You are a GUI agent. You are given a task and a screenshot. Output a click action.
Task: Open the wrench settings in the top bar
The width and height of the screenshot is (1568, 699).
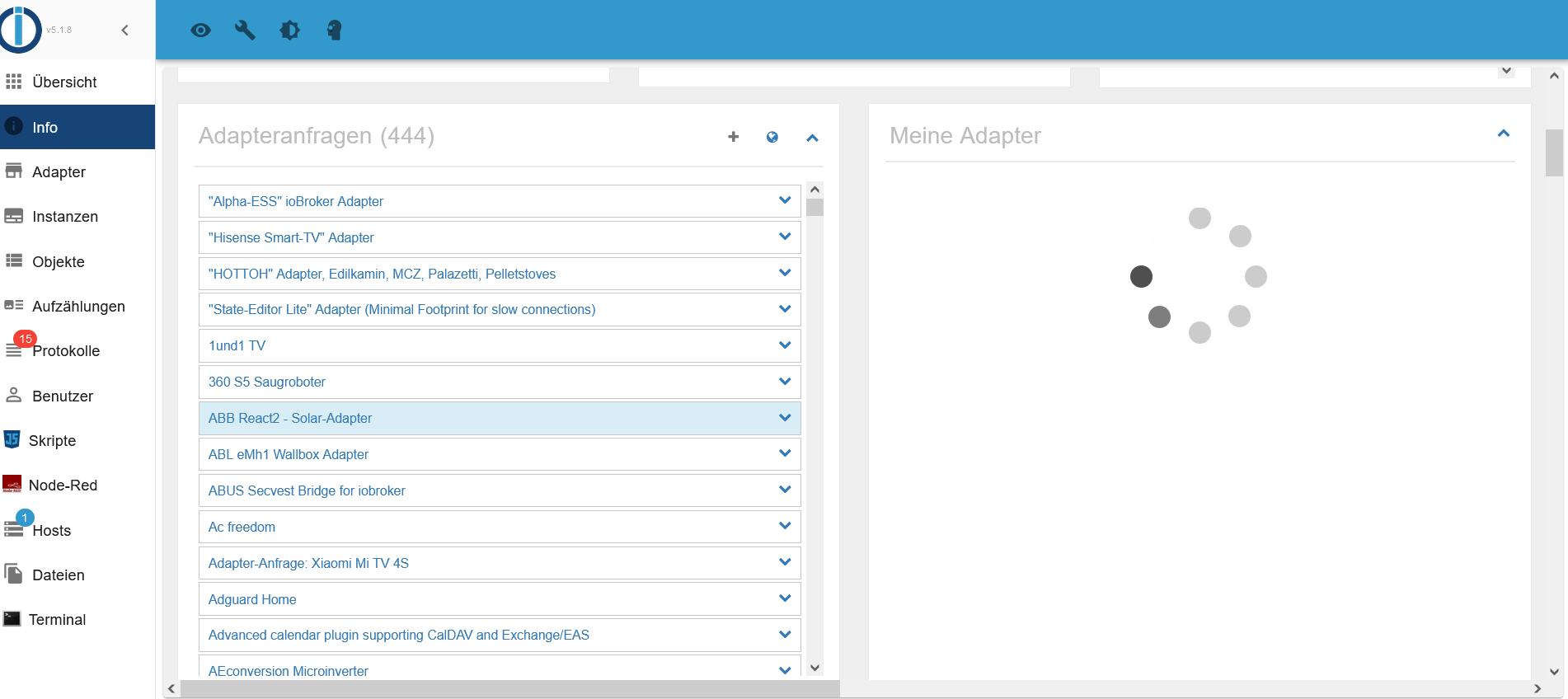coord(245,30)
